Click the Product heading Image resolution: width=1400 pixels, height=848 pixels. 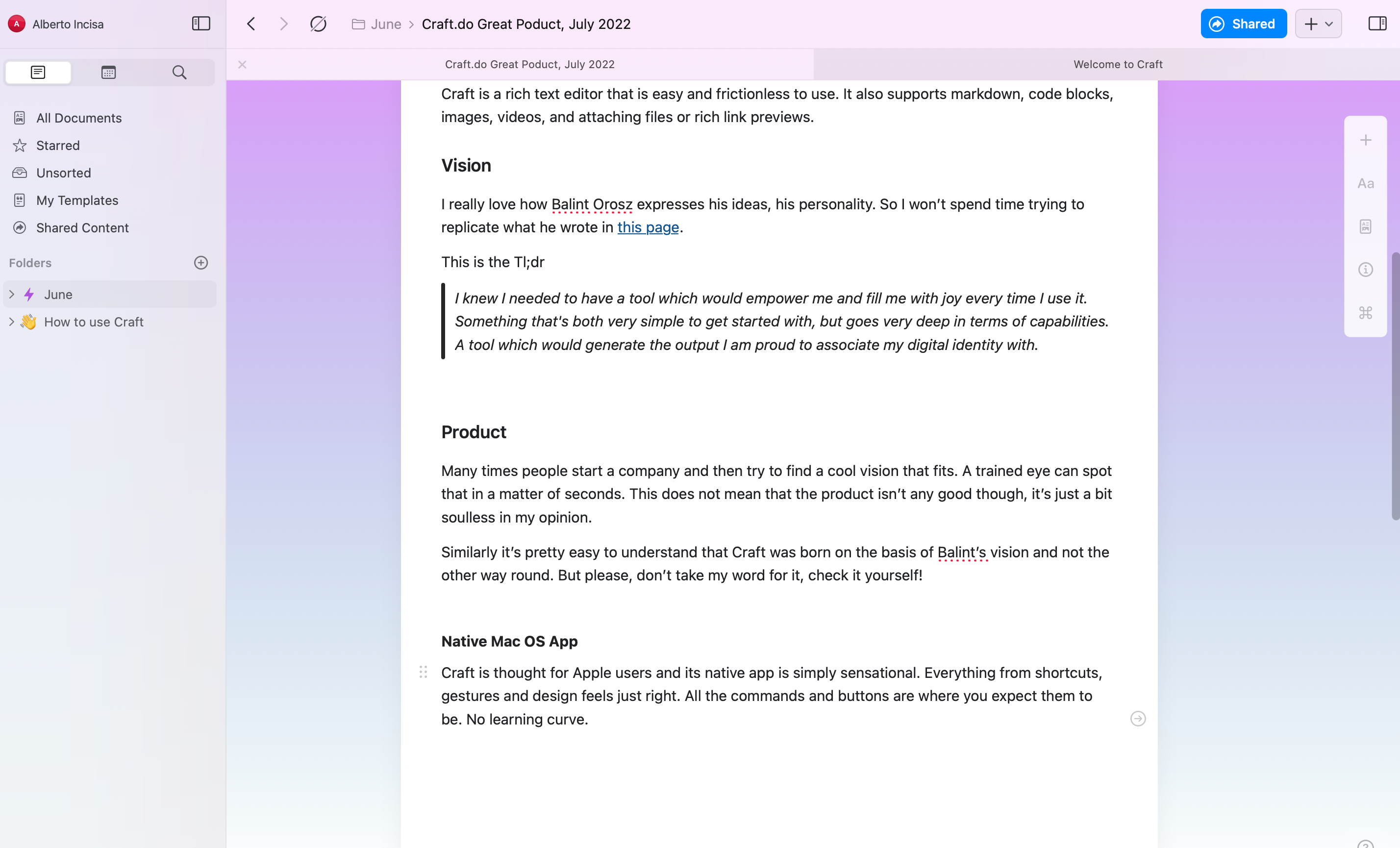pos(474,432)
